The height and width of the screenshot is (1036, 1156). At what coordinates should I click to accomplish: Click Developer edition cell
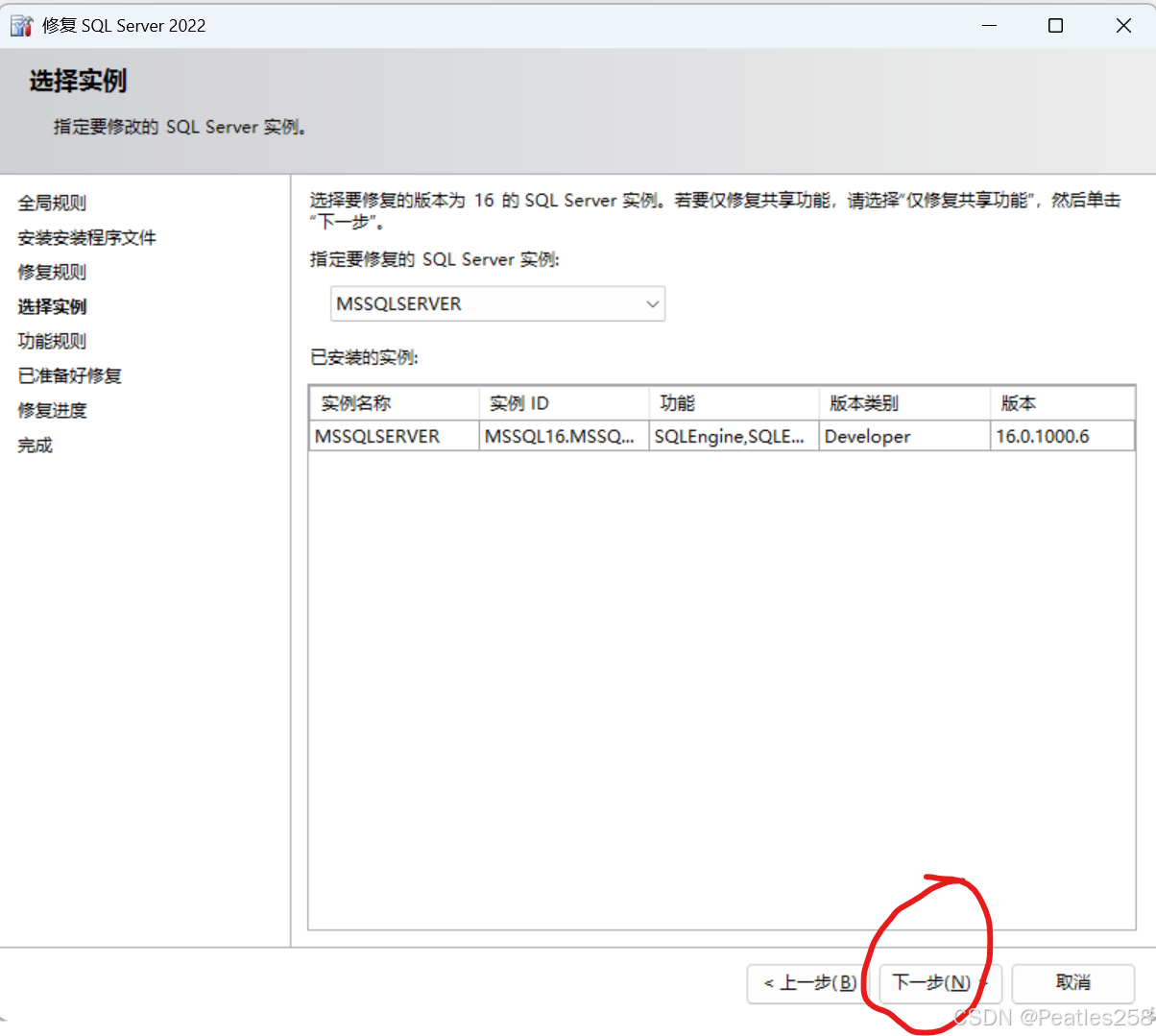904,436
